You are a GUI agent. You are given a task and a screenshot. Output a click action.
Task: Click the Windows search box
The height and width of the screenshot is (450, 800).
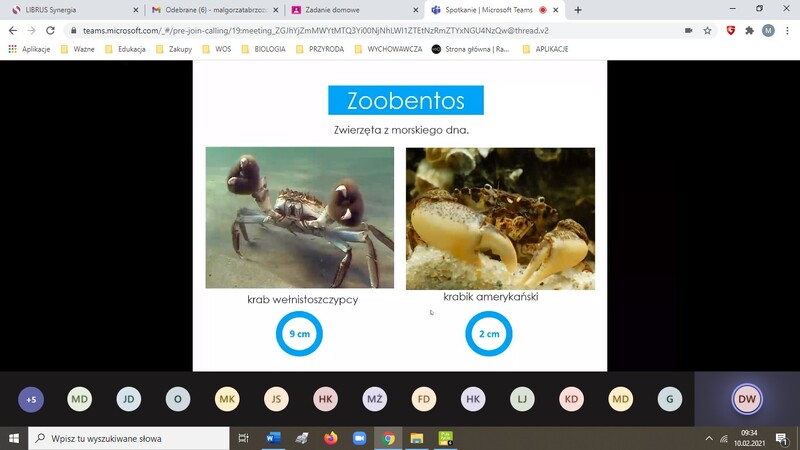point(130,438)
